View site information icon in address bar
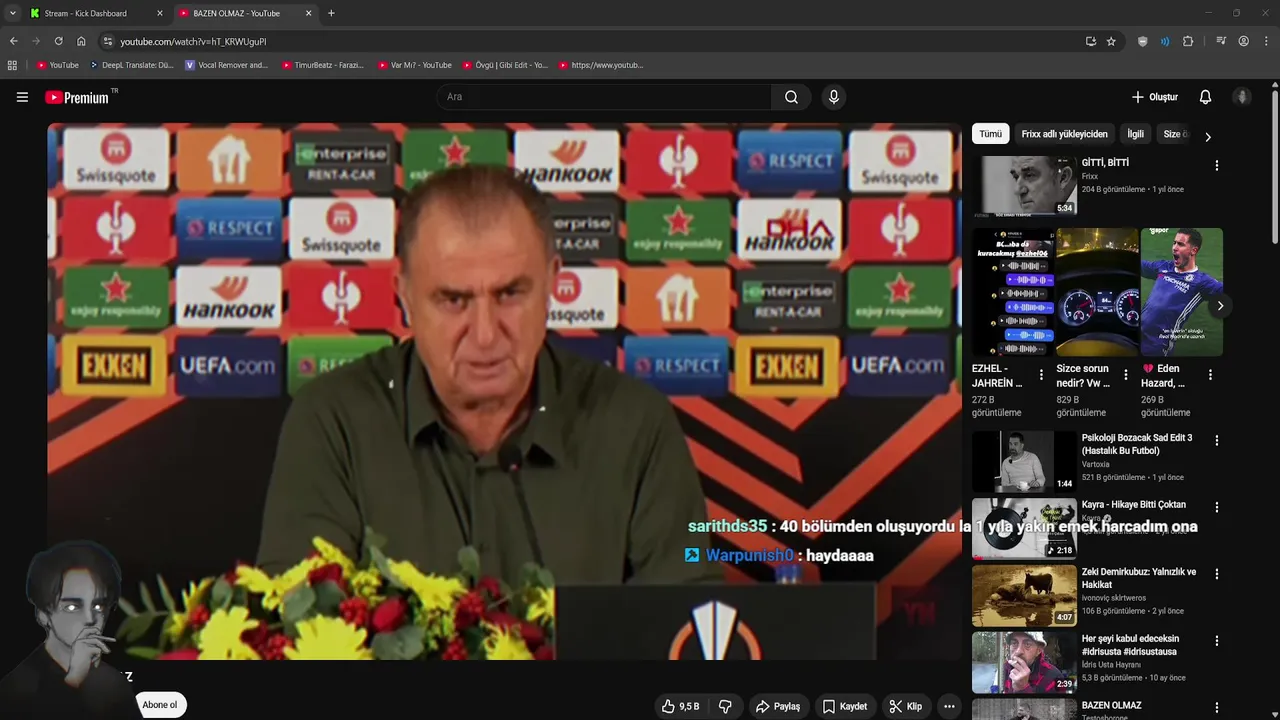This screenshot has width=1280, height=720. 108,41
